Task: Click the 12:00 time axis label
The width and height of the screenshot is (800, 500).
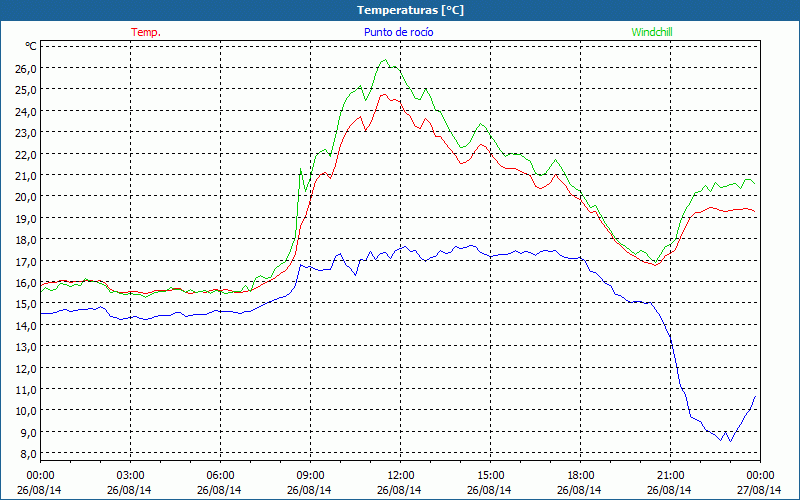Action: (401, 476)
